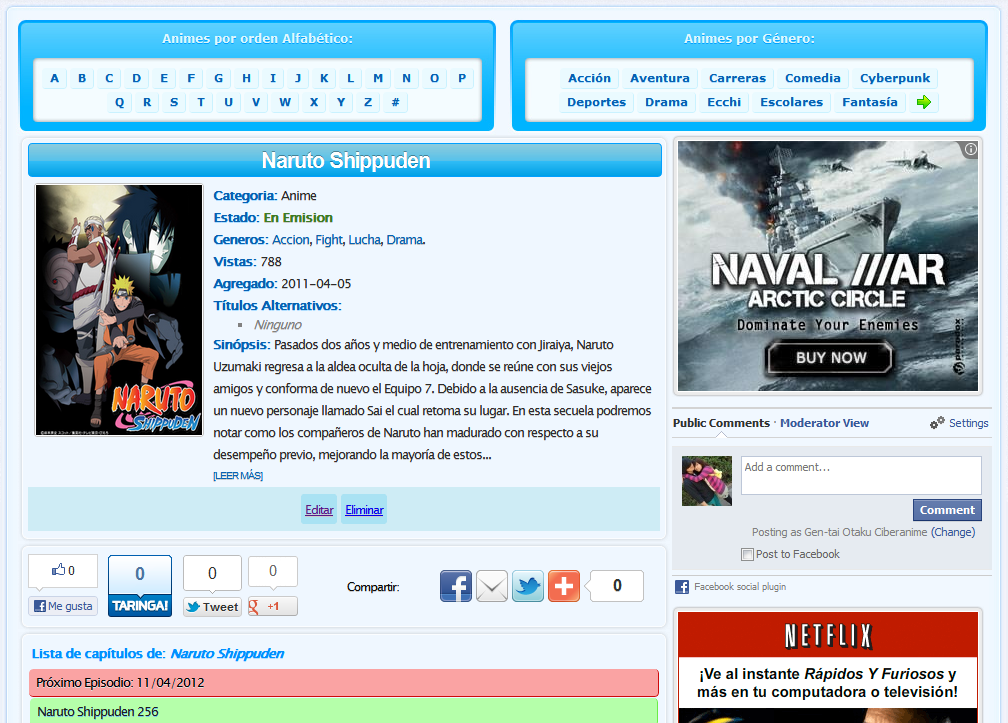Click the Tweet button

212,607
